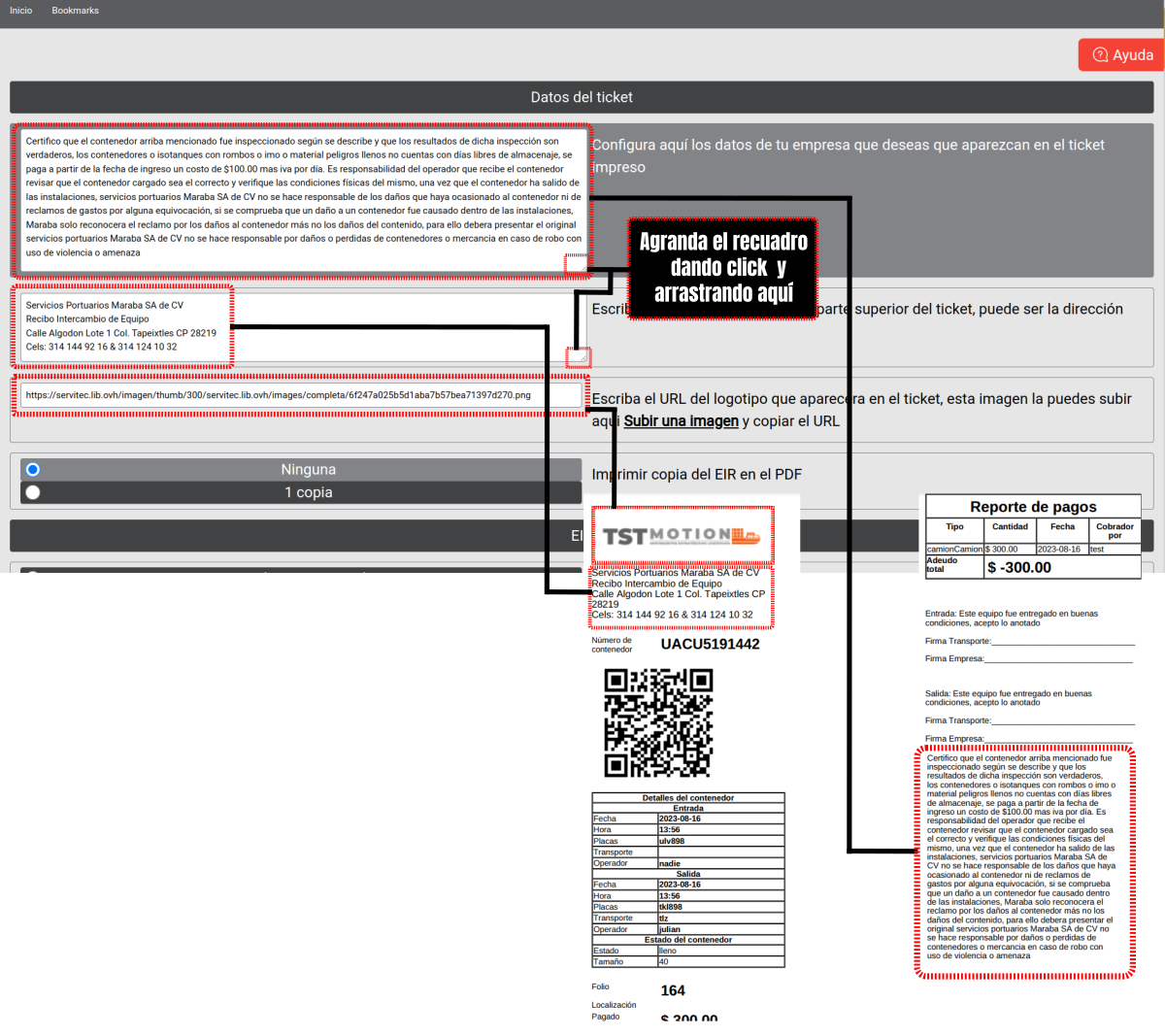Click container number UACU5191442

710,645
